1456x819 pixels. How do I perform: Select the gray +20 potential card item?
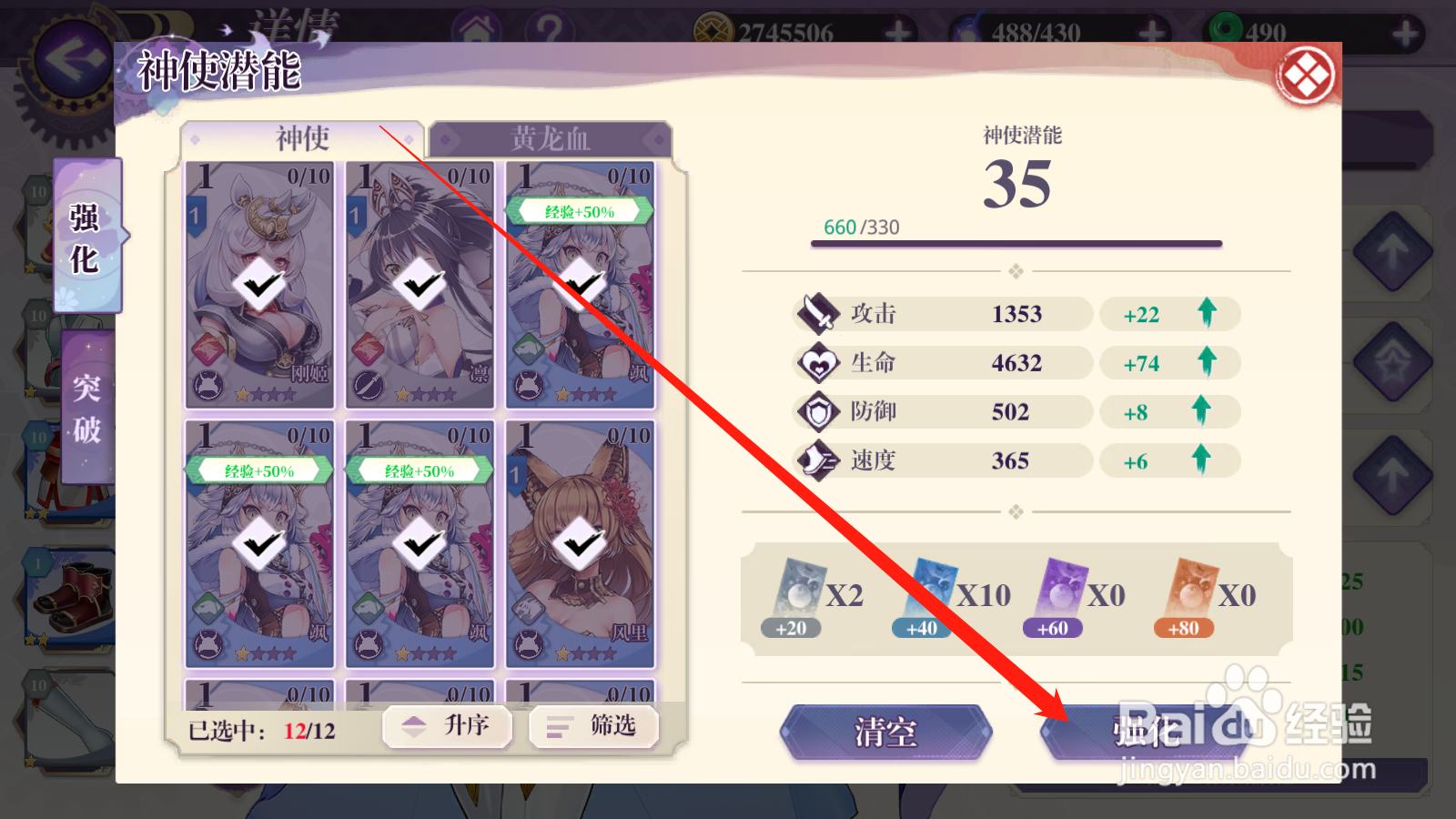pos(795,597)
